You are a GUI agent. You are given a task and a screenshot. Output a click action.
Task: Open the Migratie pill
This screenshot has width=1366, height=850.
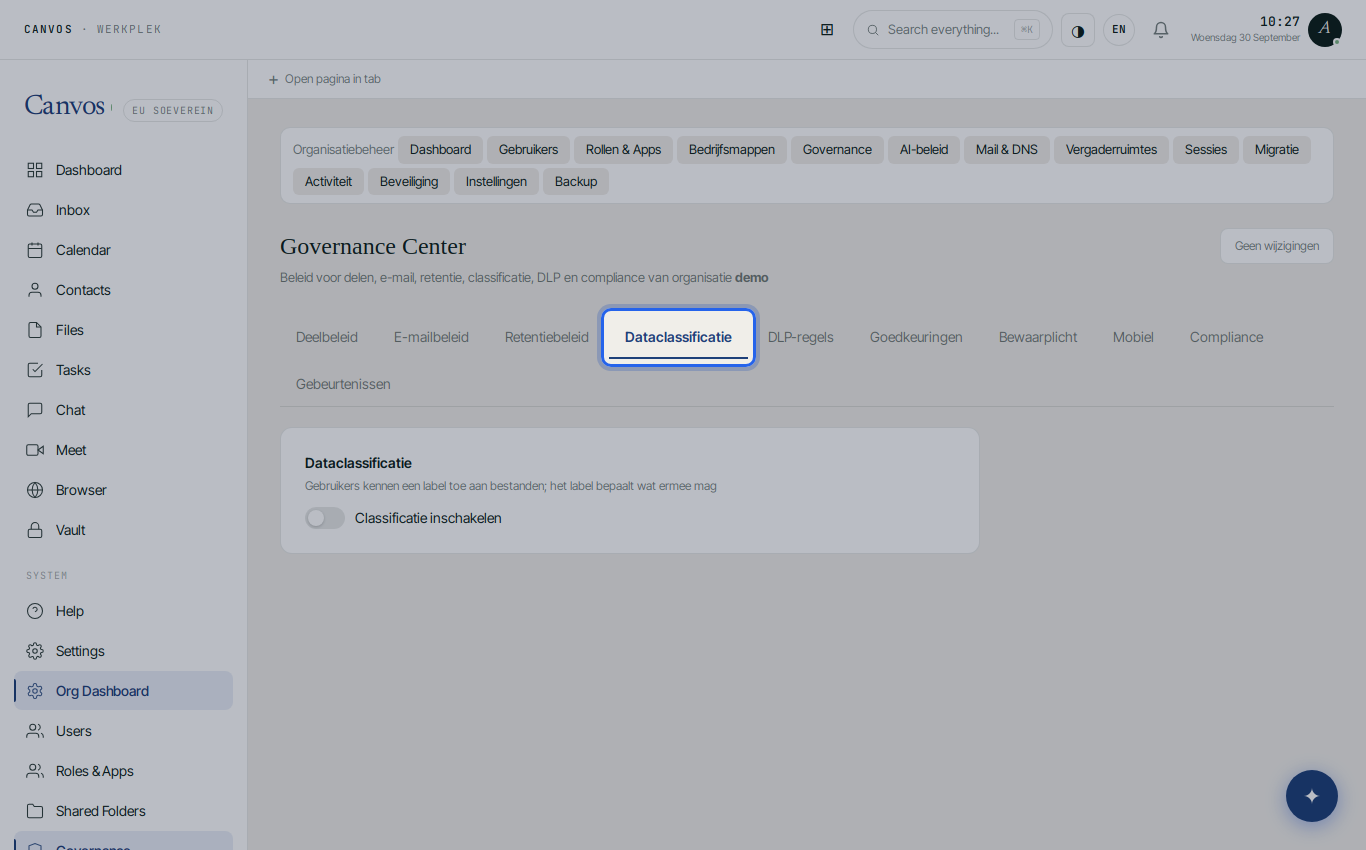(1277, 150)
